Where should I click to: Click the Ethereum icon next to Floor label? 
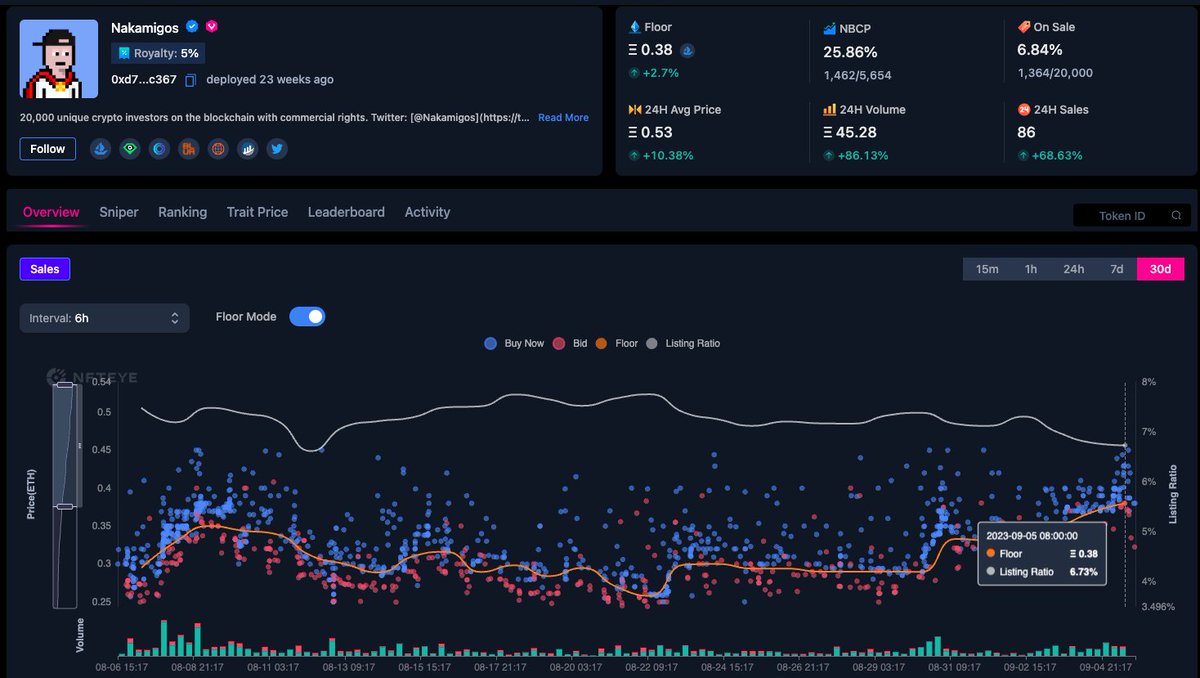634,27
